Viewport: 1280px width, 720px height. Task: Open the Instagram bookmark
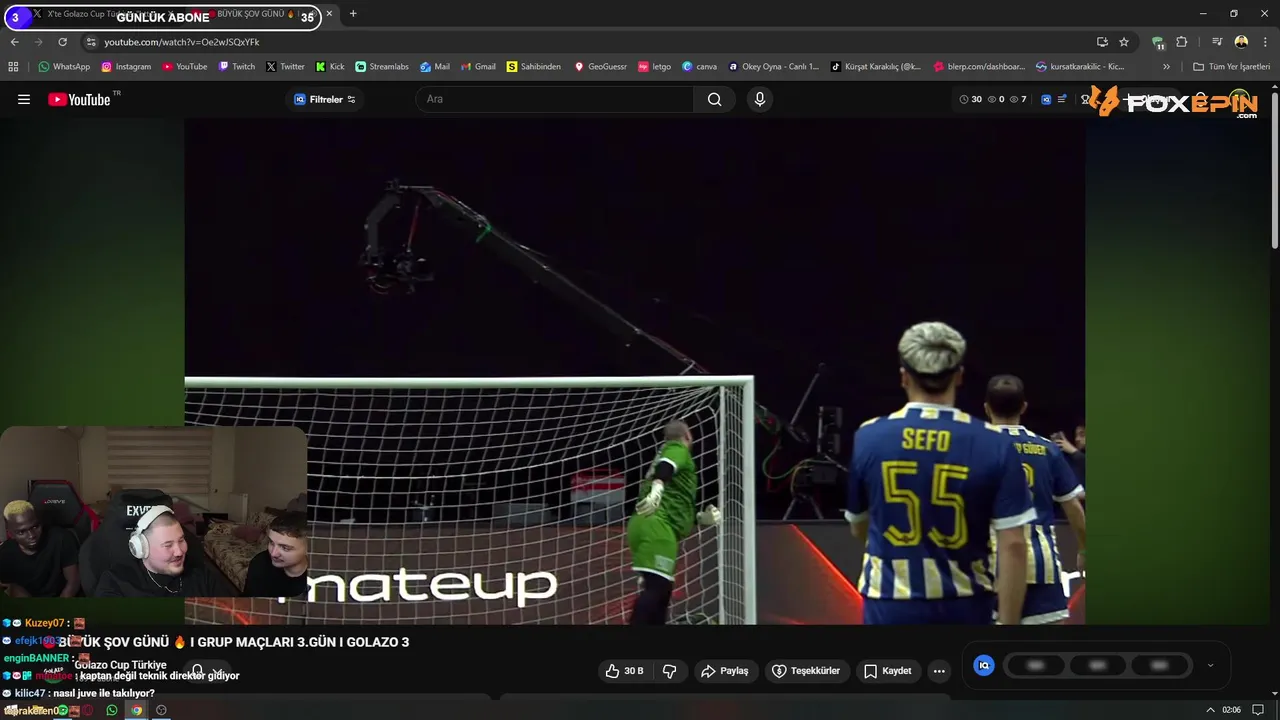(126, 67)
